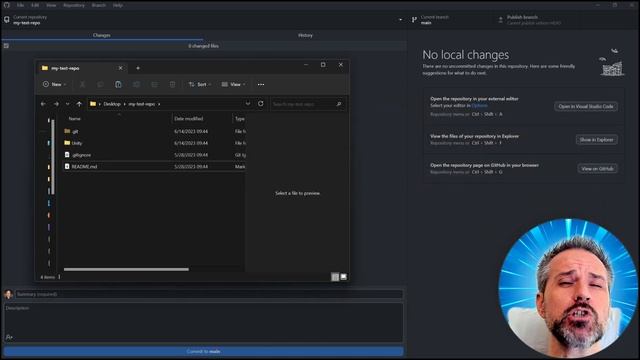
Task: Open the Options link for external editor
Action: pos(479,105)
